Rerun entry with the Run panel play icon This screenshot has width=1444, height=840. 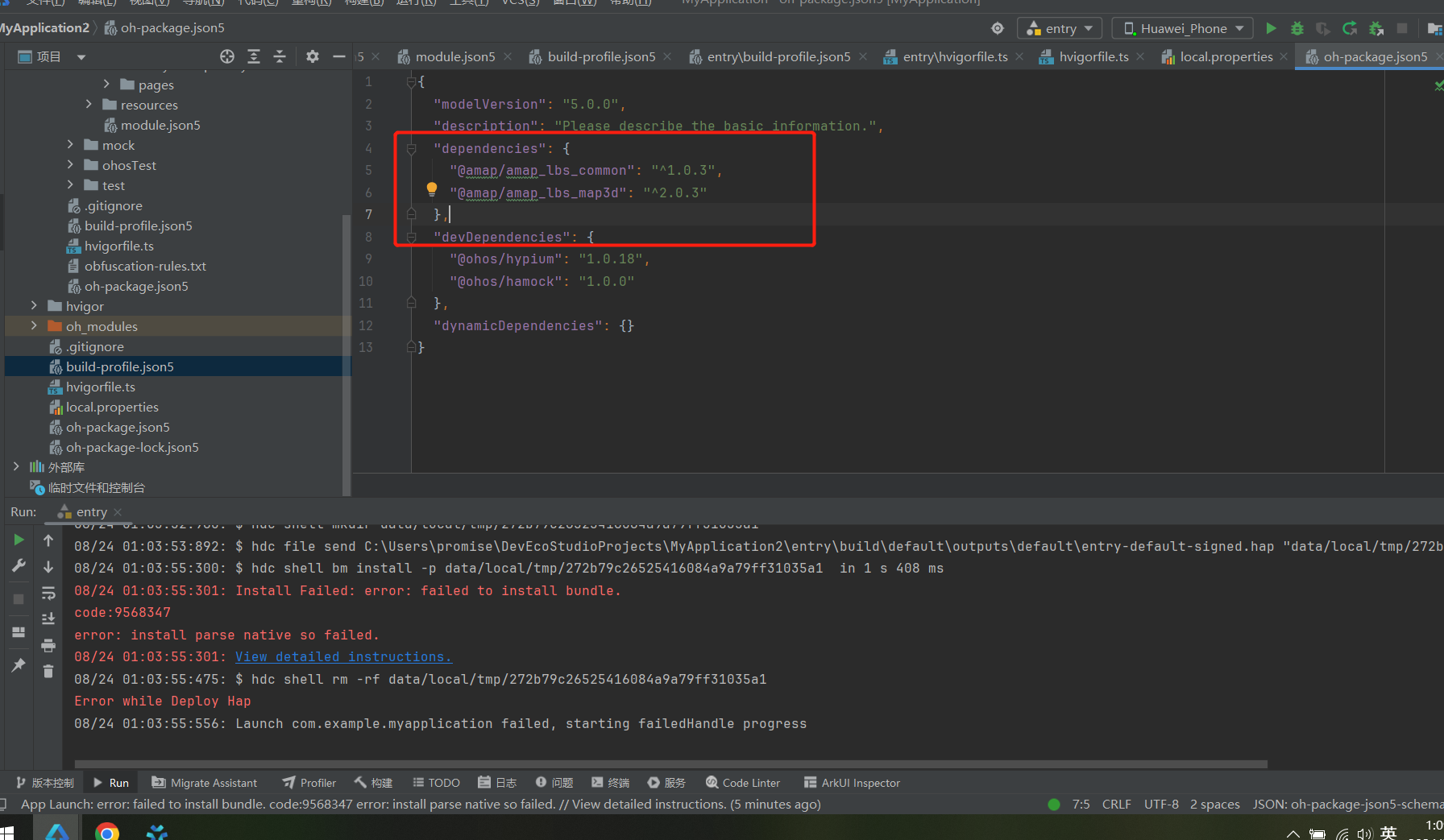point(19,540)
